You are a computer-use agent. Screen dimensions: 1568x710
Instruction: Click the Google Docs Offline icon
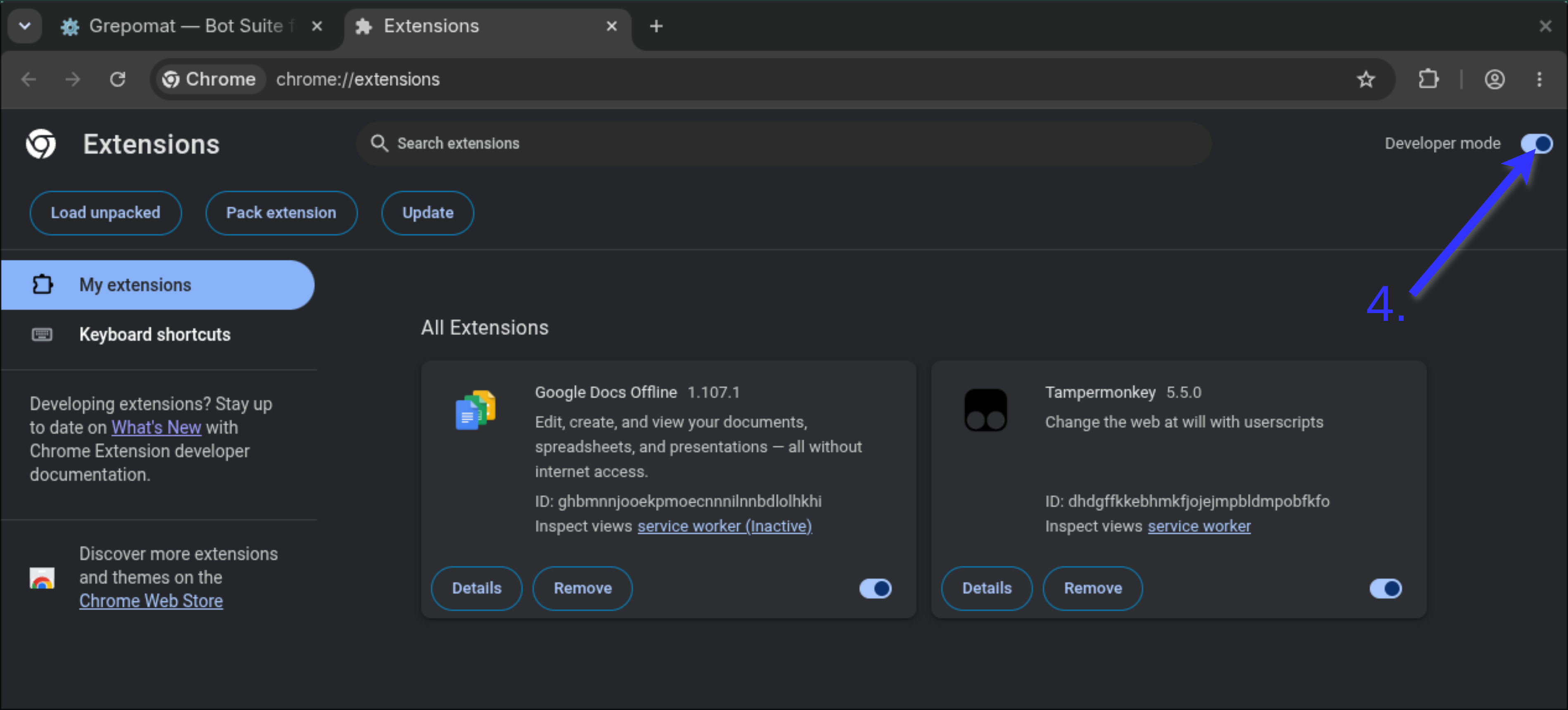tap(475, 410)
